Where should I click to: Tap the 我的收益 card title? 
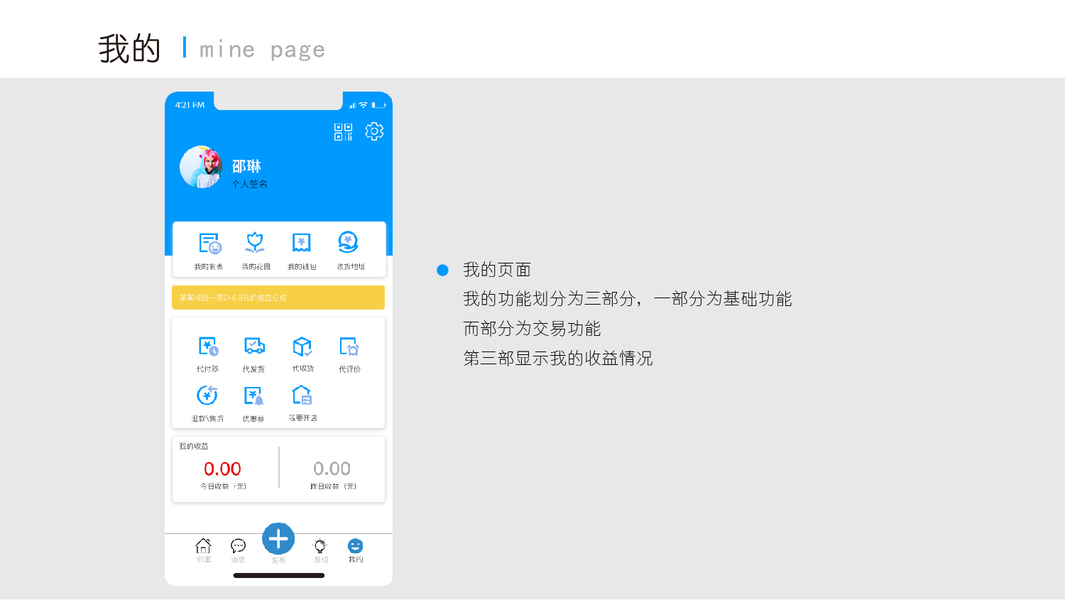click(194, 446)
